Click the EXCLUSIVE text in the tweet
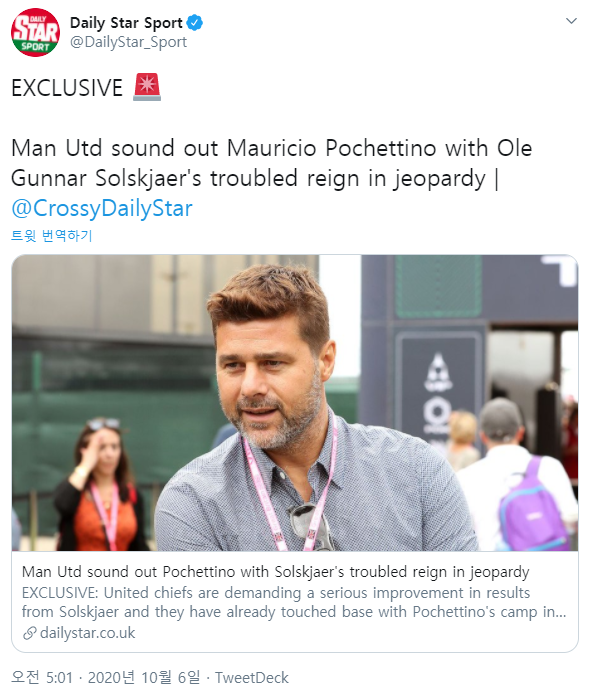 click(x=67, y=88)
